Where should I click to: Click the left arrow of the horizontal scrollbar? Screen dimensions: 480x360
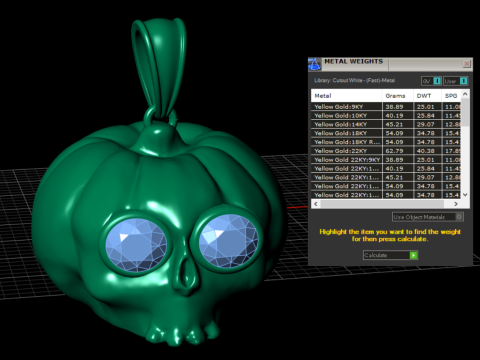316,204
